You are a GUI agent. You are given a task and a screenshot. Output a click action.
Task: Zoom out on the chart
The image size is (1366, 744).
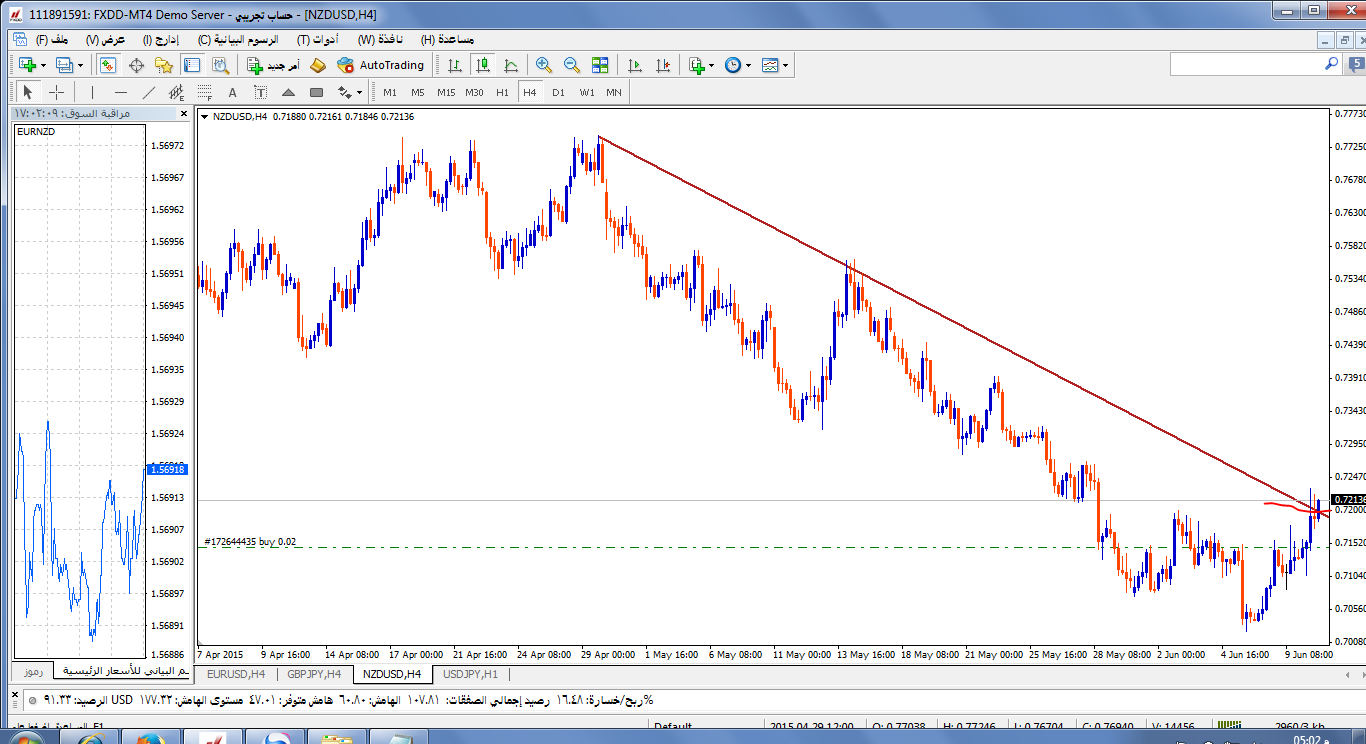tap(572, 65)
